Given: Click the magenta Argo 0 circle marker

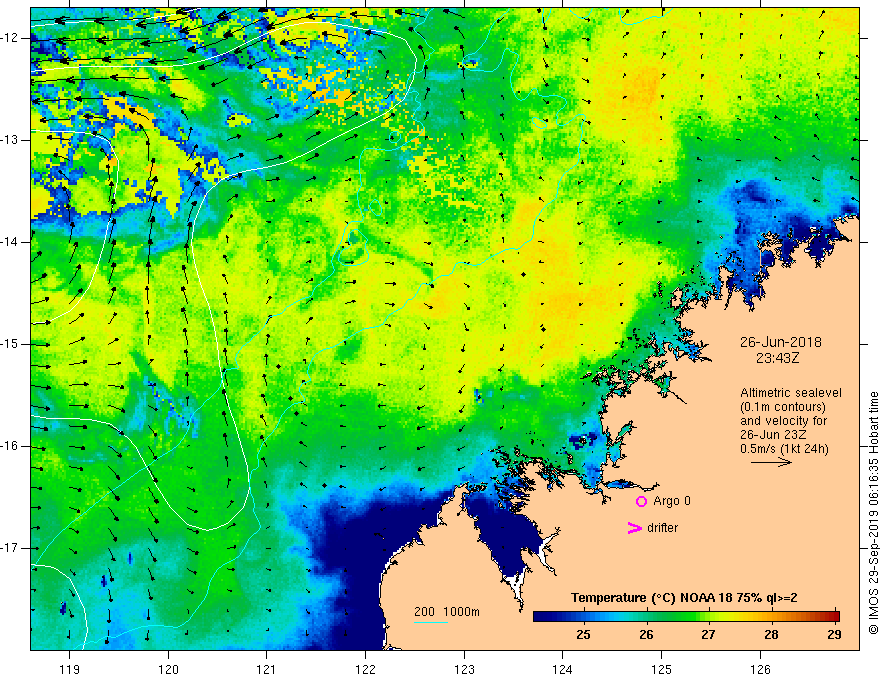Looking at the screenshot, I should [x=641, y=501].
